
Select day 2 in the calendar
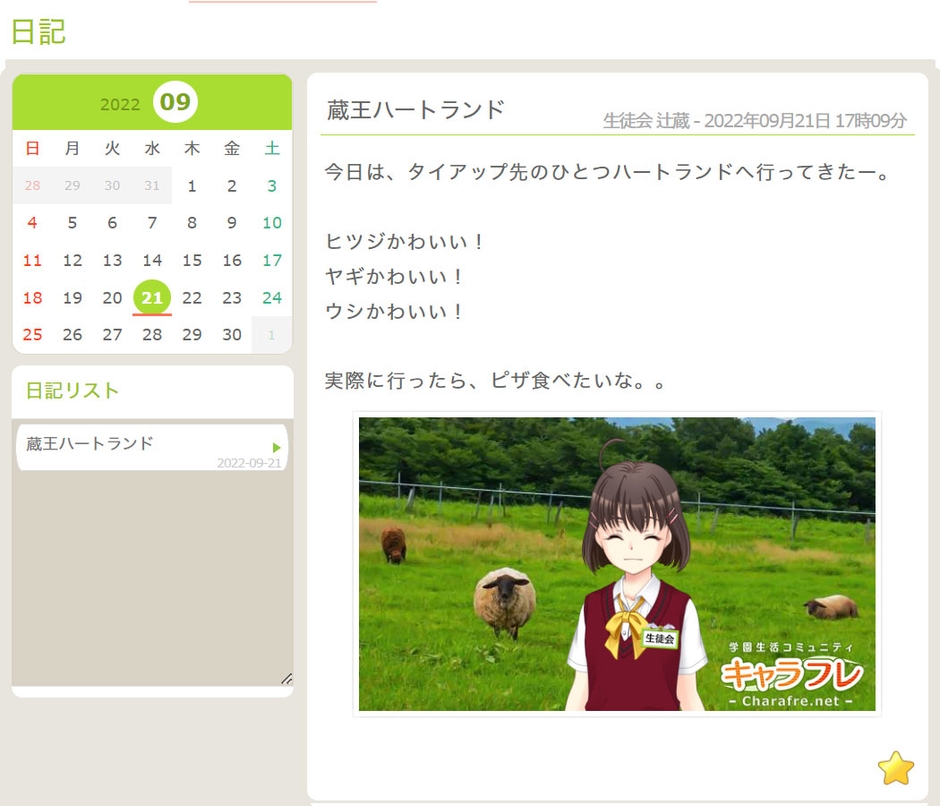[231, 186]
